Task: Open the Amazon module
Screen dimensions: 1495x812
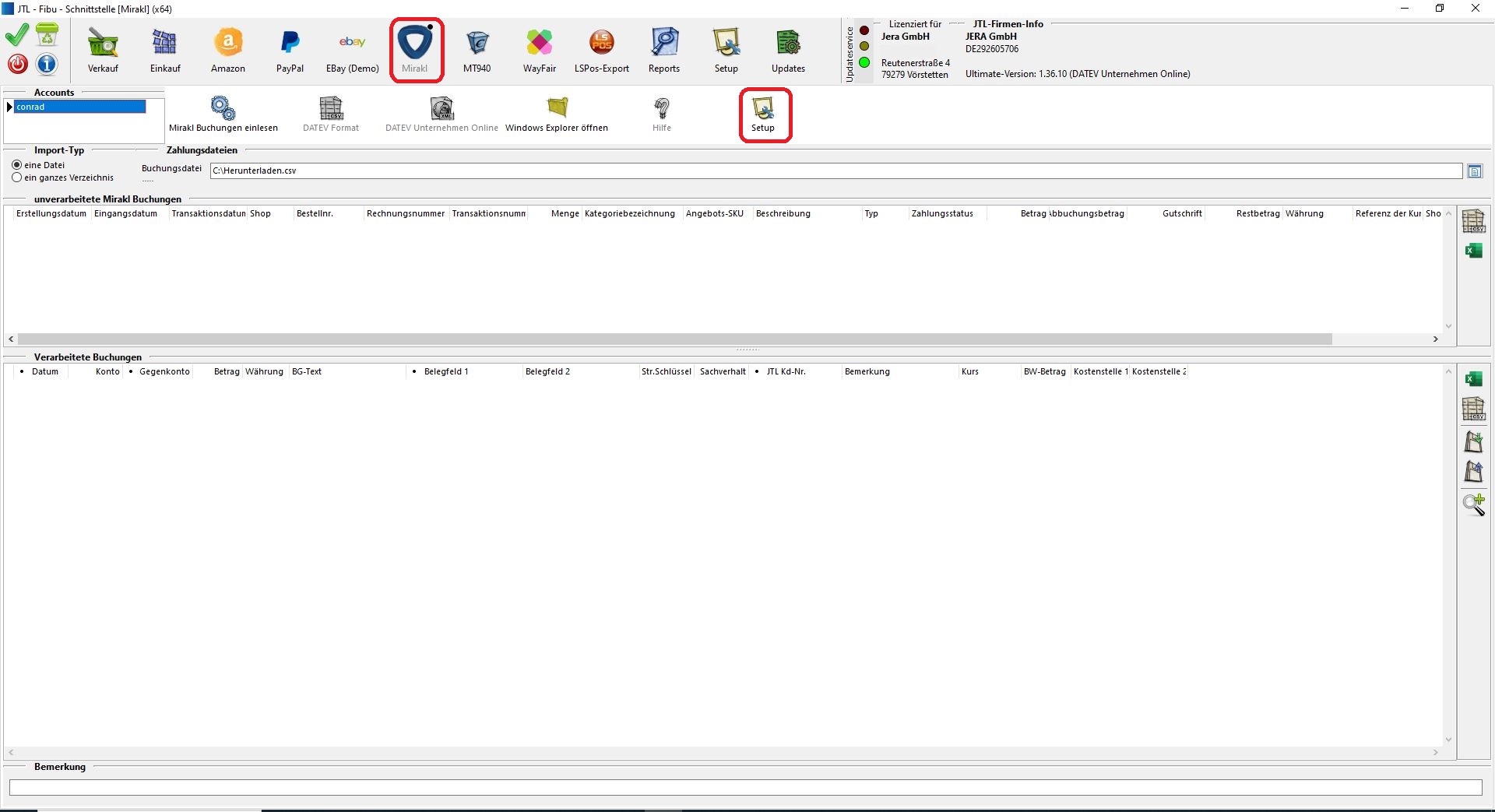Action: (x=227, y=50)
